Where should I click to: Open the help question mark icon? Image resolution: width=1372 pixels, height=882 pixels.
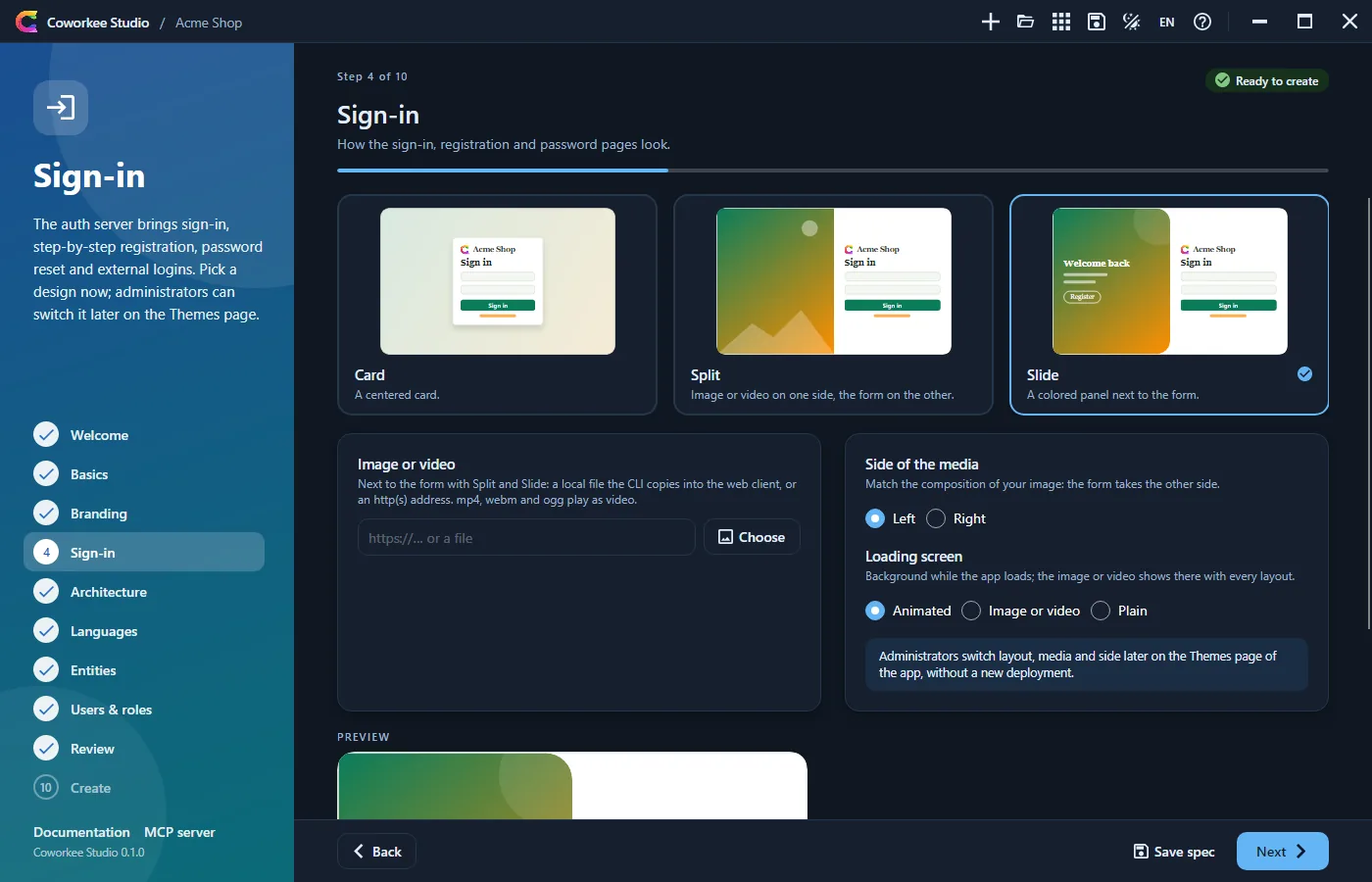coord(1202,22)
